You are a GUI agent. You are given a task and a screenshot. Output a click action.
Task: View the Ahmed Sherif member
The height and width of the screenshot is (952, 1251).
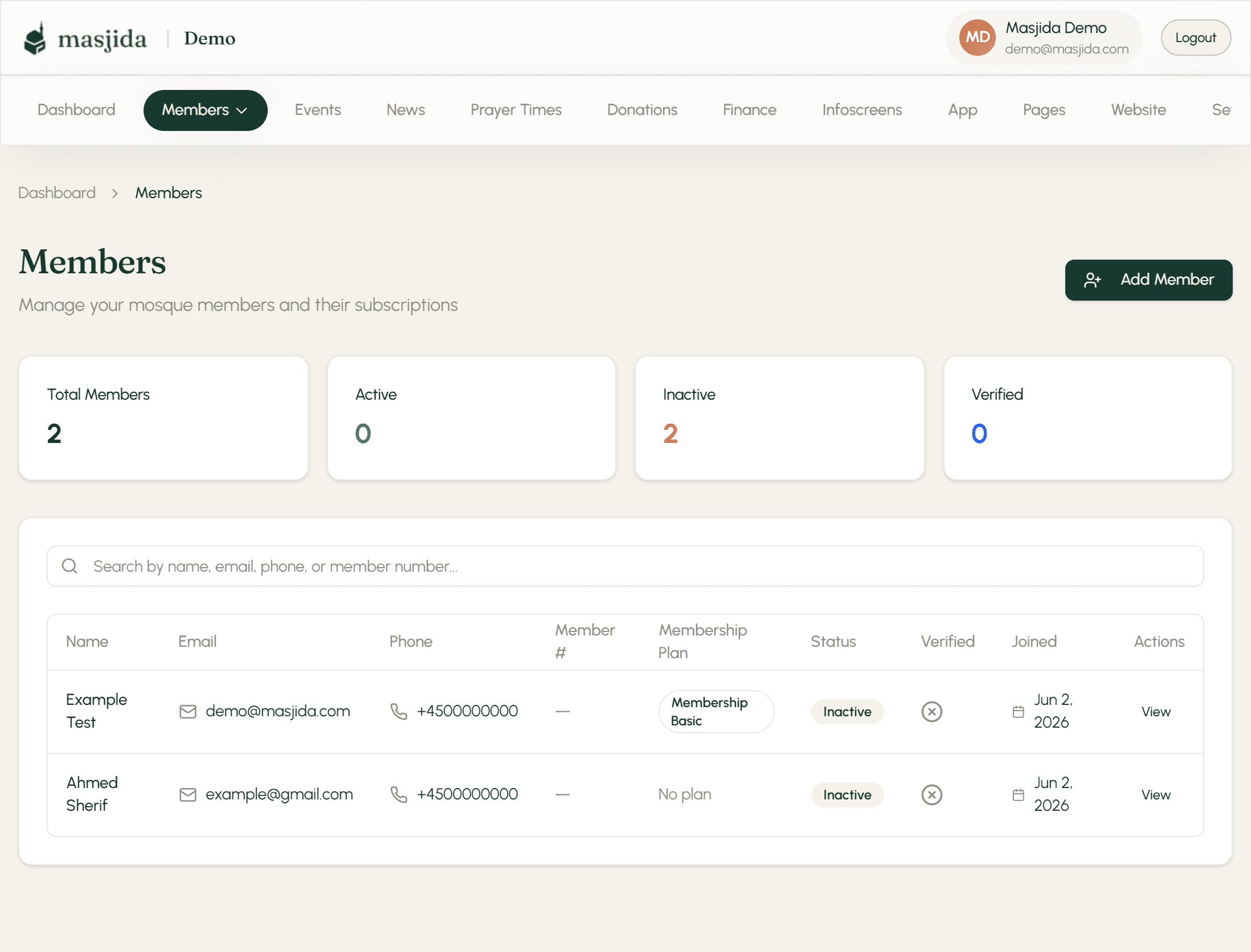click(x=1156, y=795)
